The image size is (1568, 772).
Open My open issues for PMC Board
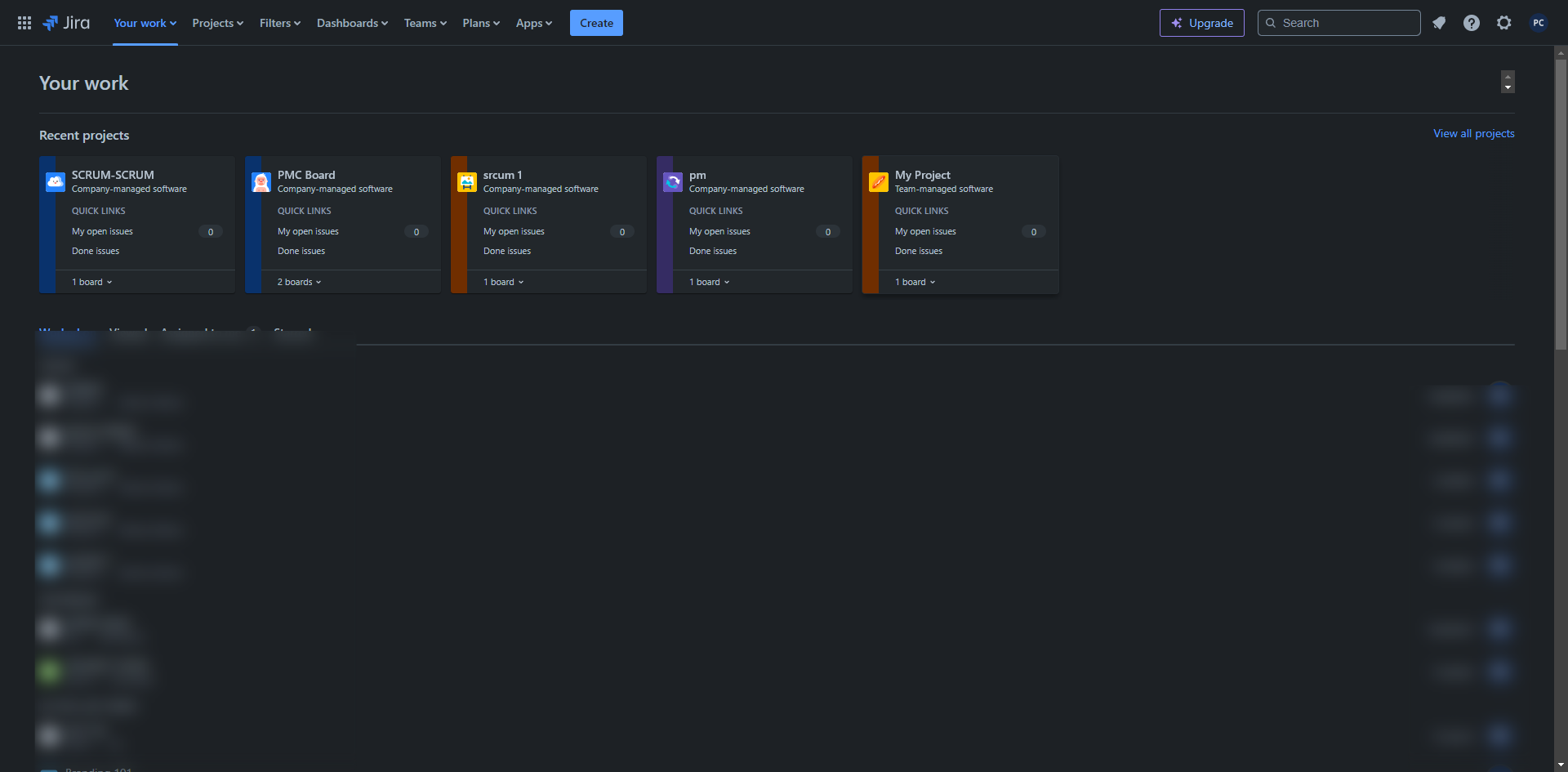[308, 232]
